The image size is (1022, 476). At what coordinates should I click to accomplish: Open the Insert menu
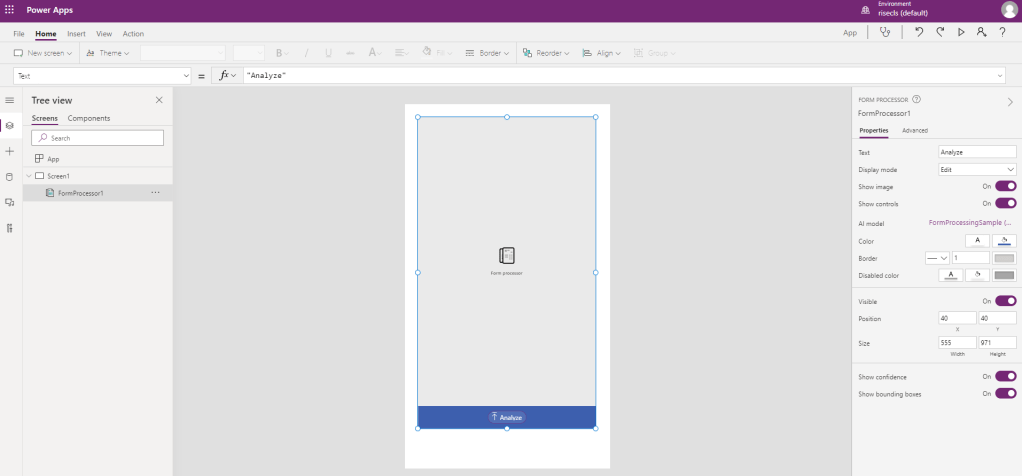(x=76, y=34)
